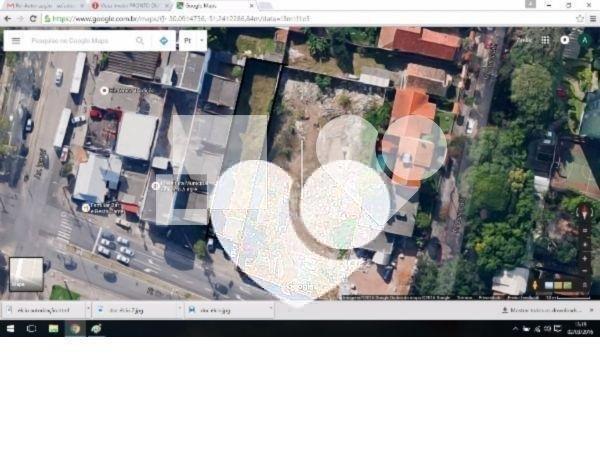Switch to the Gmail browser tab
600x468 pixels.
click(45, 6)
